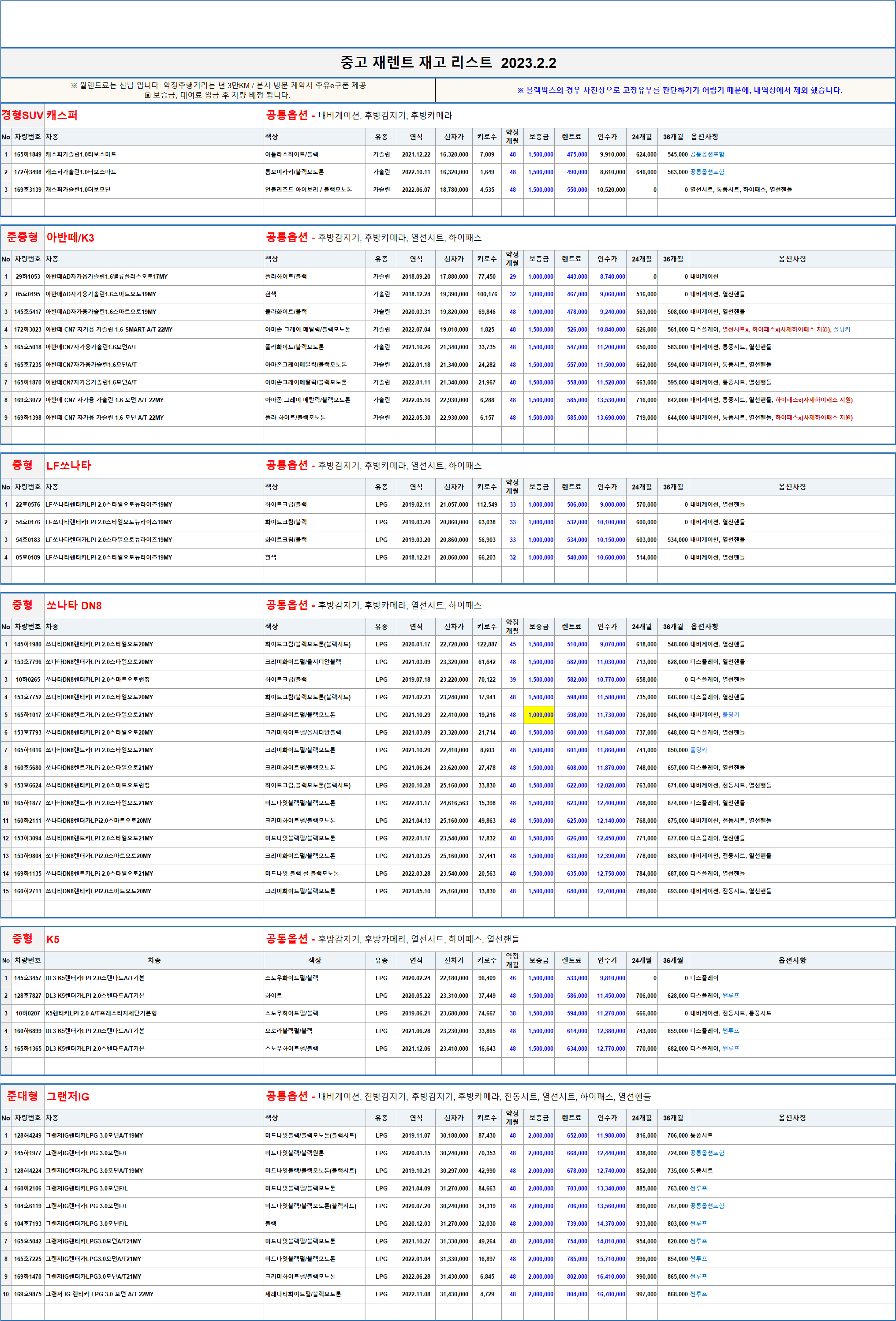Select plate number '145호3457' cell
Screen dimensions: 896x1321
28,978
